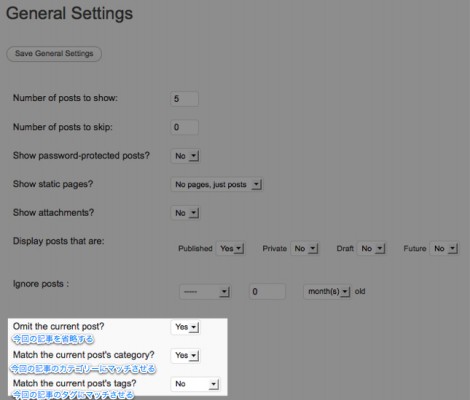Viewport: 470px width, 400px height.
Task: Change the Published posts Yes dropdown
Action: pos(231,249)
